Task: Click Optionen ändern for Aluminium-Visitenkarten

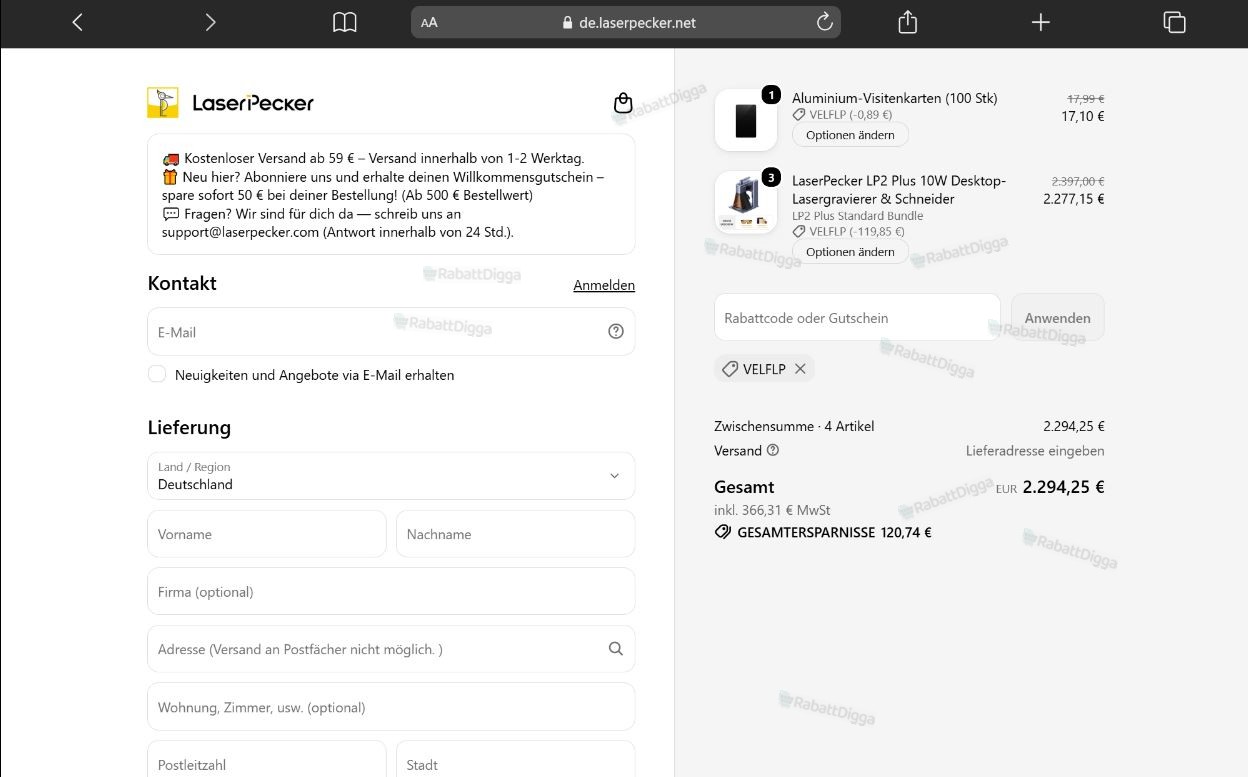Action: coord(850,135)
